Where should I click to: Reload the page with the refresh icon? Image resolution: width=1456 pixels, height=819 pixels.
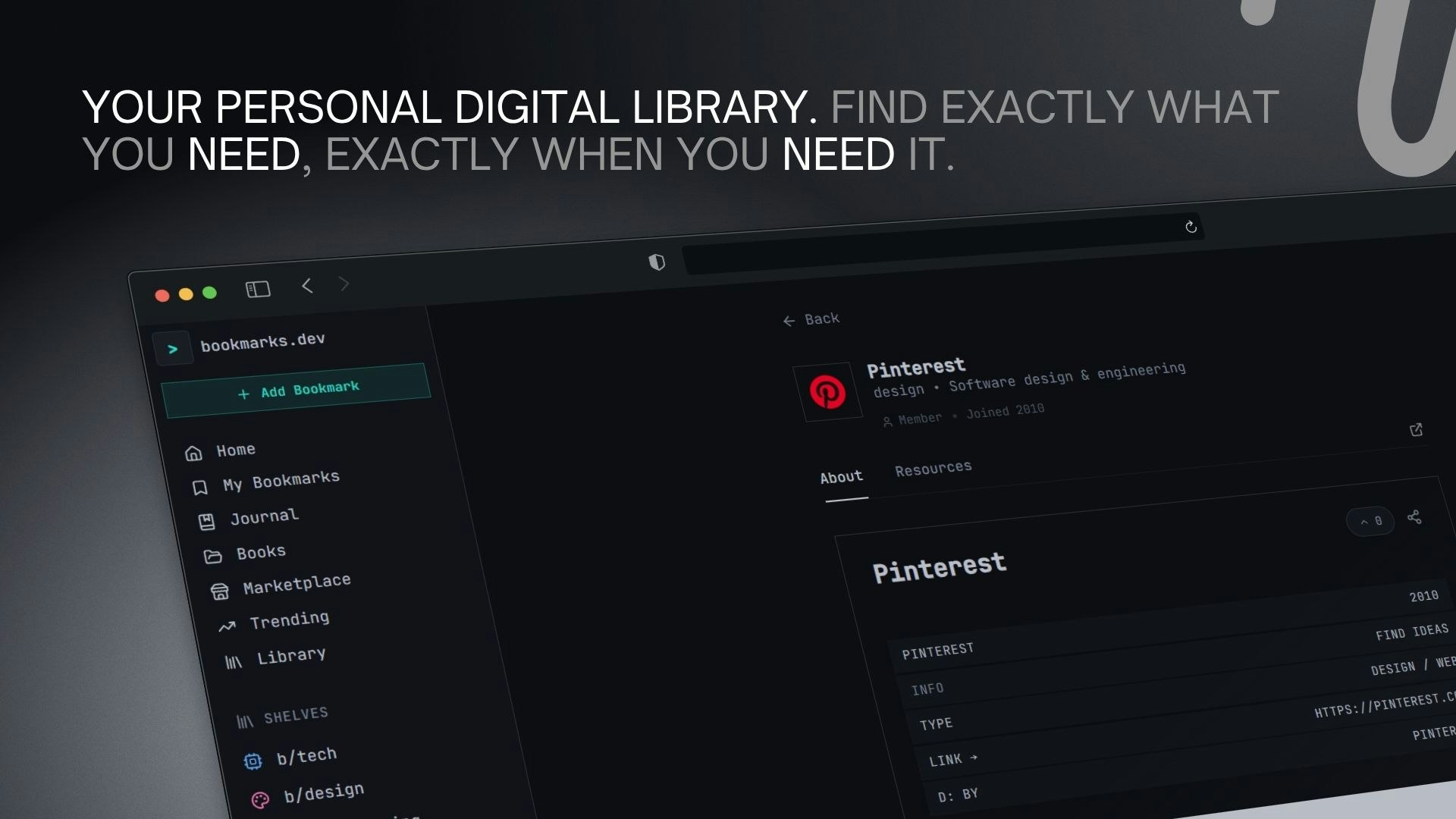tap(1191, 227)
